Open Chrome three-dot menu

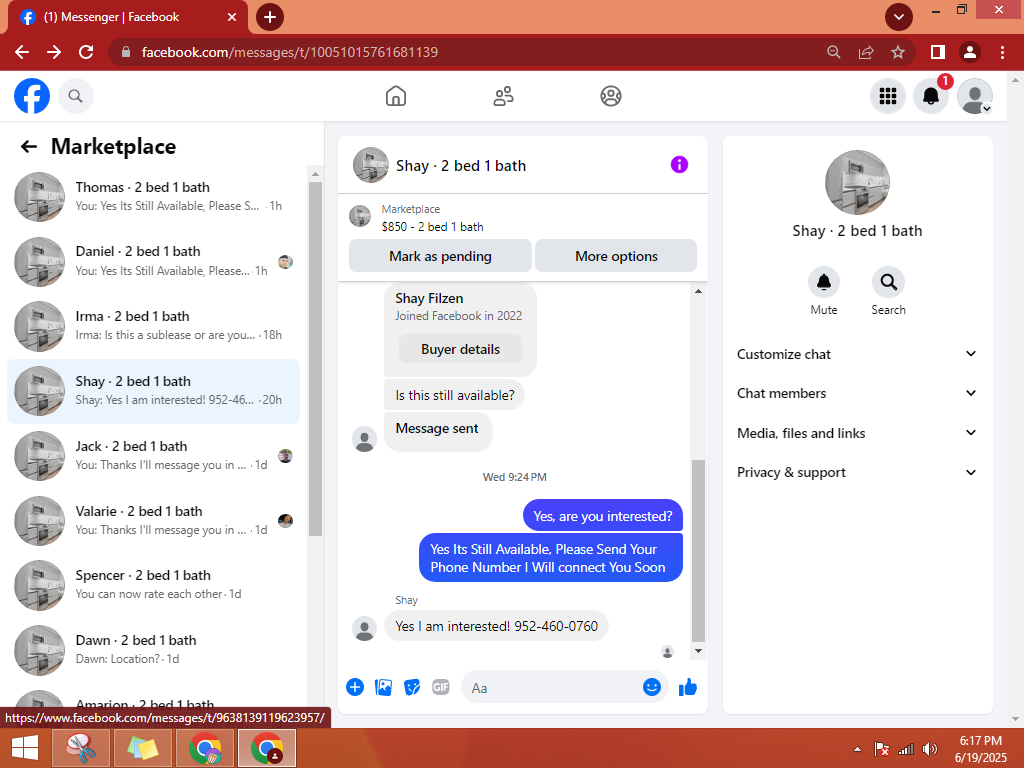tap(1002, 52)
